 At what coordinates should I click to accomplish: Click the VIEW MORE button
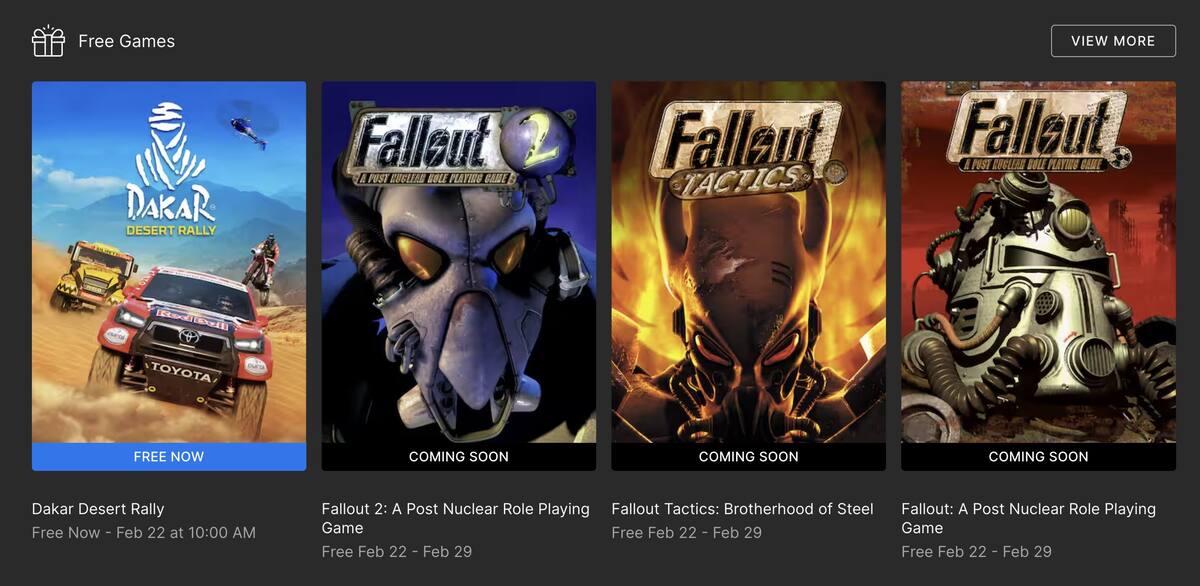tap(1113, 41)
